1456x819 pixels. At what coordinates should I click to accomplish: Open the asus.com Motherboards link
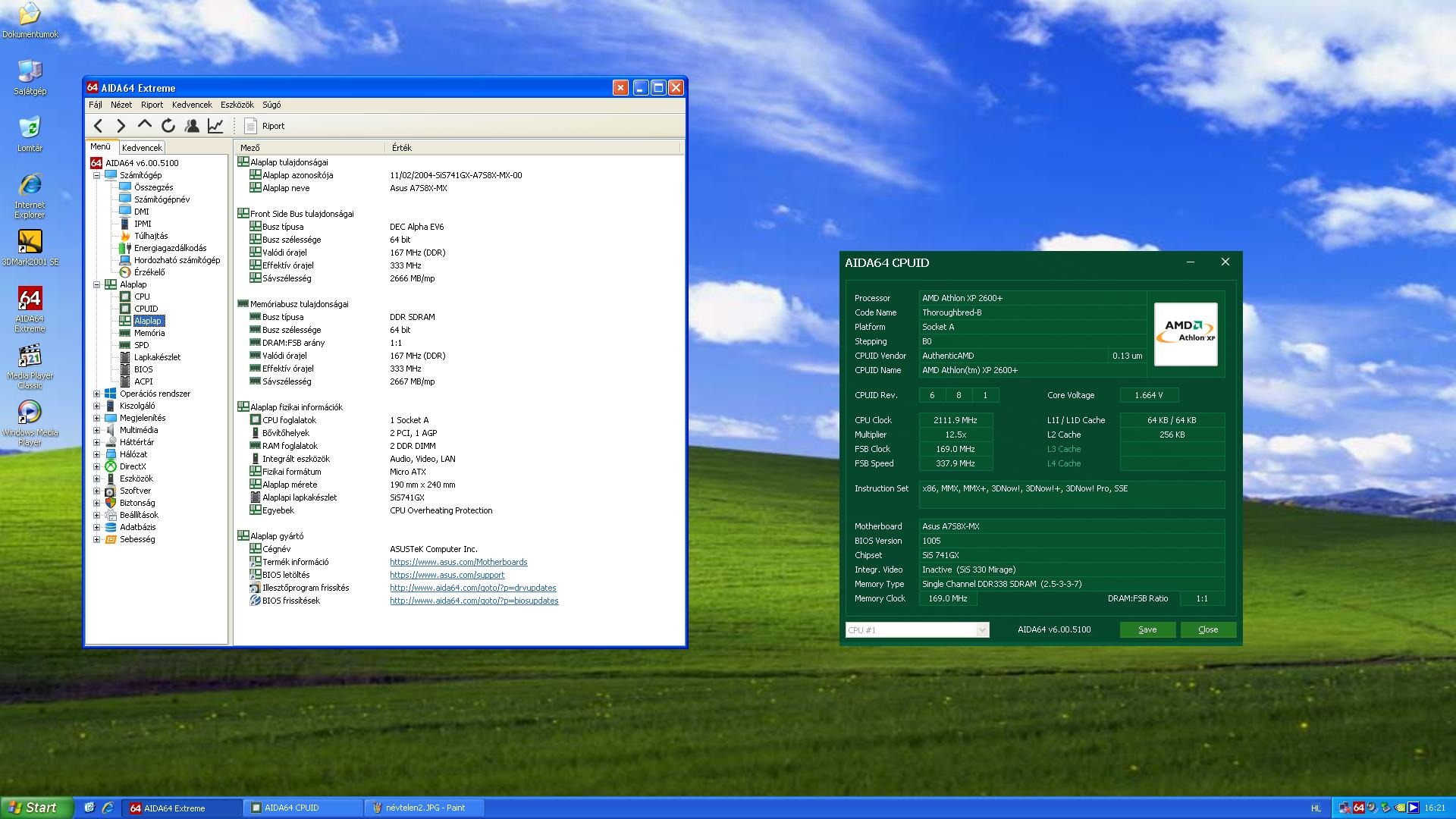458,562
